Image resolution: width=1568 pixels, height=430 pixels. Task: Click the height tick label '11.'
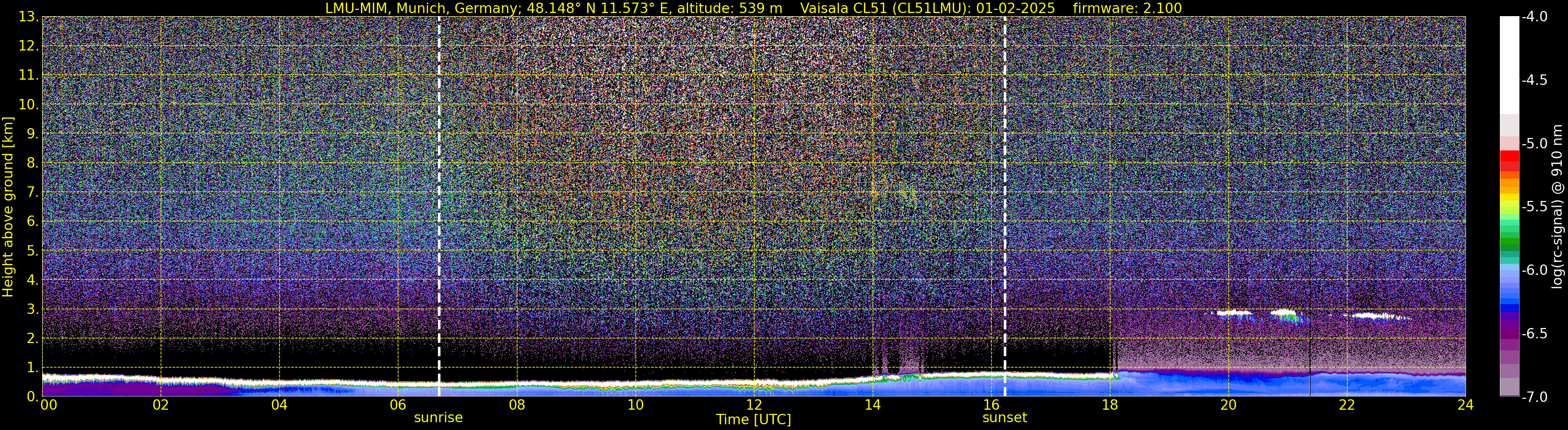pyautogui.click(x=29, y=75)
